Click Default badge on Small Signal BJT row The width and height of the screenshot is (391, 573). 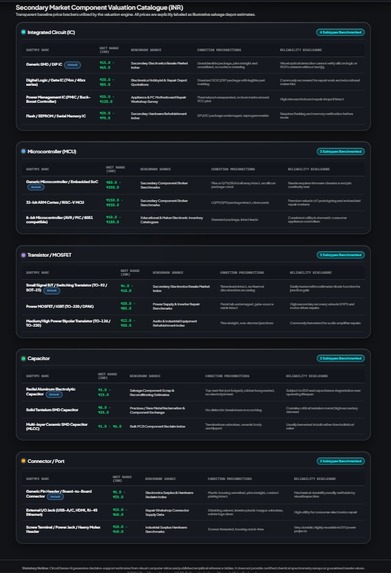(x=52, y=291)
